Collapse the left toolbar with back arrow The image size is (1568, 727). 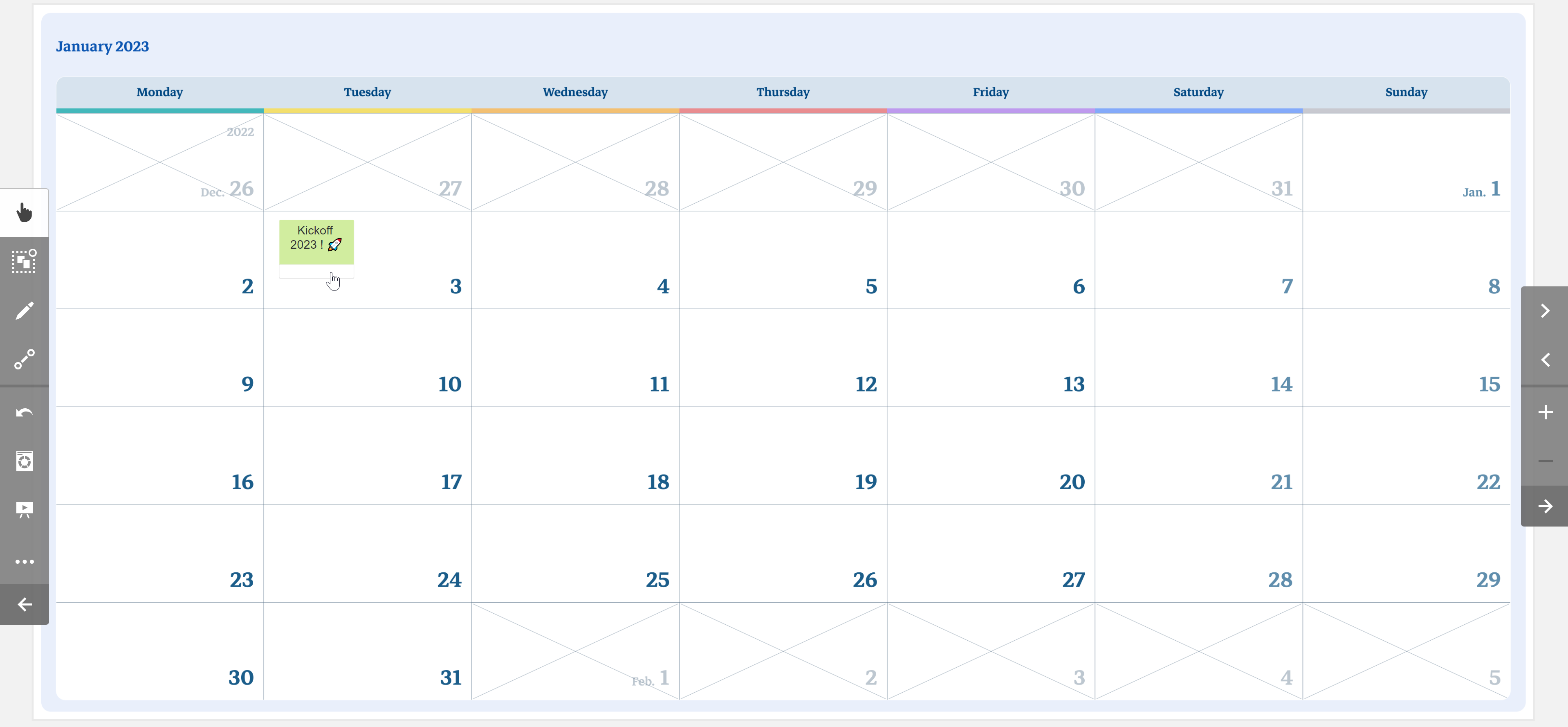[x=25, y=605]
